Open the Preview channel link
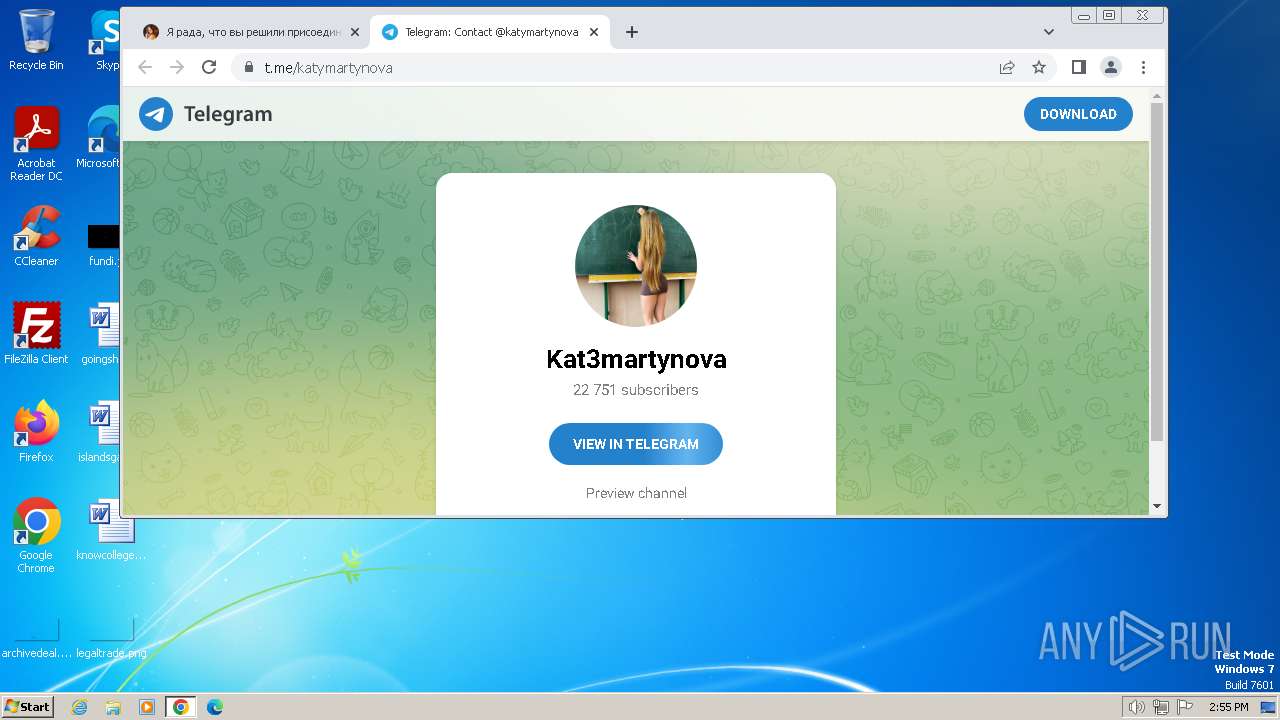Image resolution: width=1280 pixels, height=720 pixels. tap(636, 493)
